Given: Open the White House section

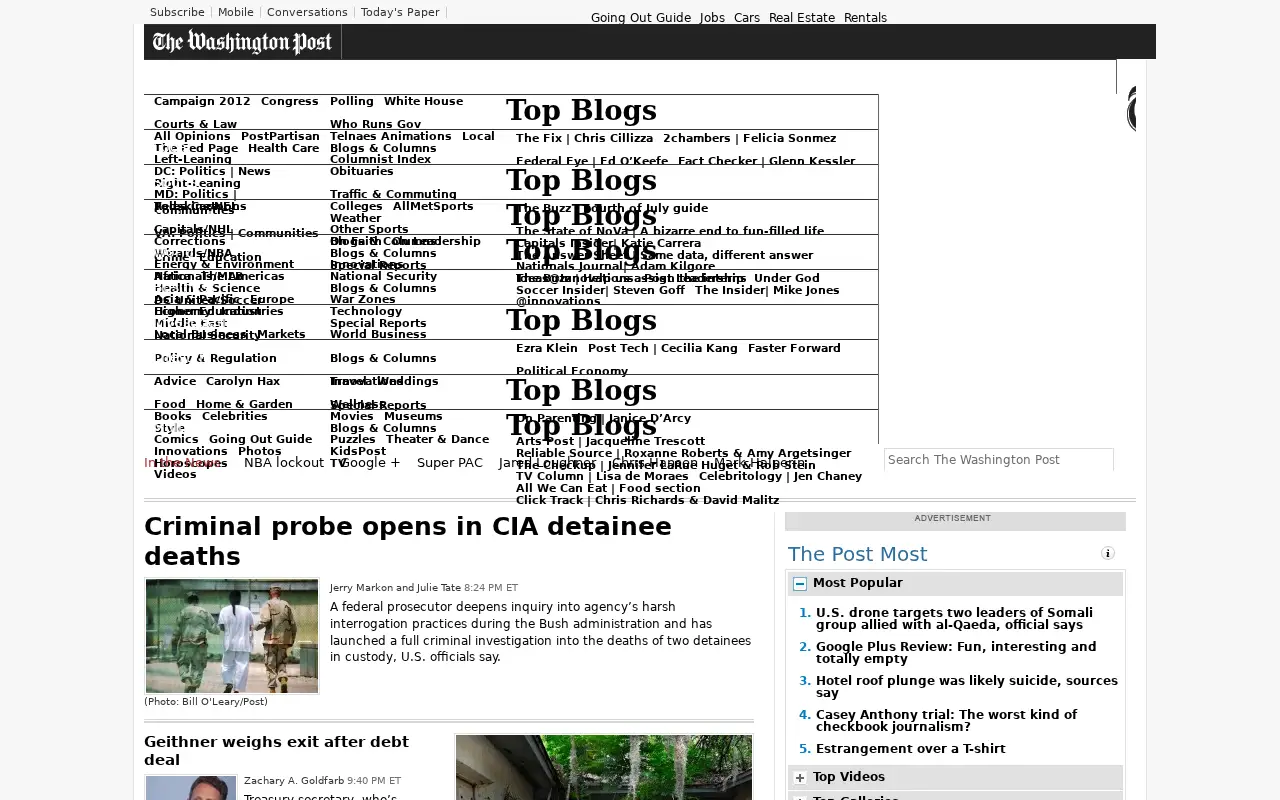Looking at the screenshot, I should click(423, 101).
